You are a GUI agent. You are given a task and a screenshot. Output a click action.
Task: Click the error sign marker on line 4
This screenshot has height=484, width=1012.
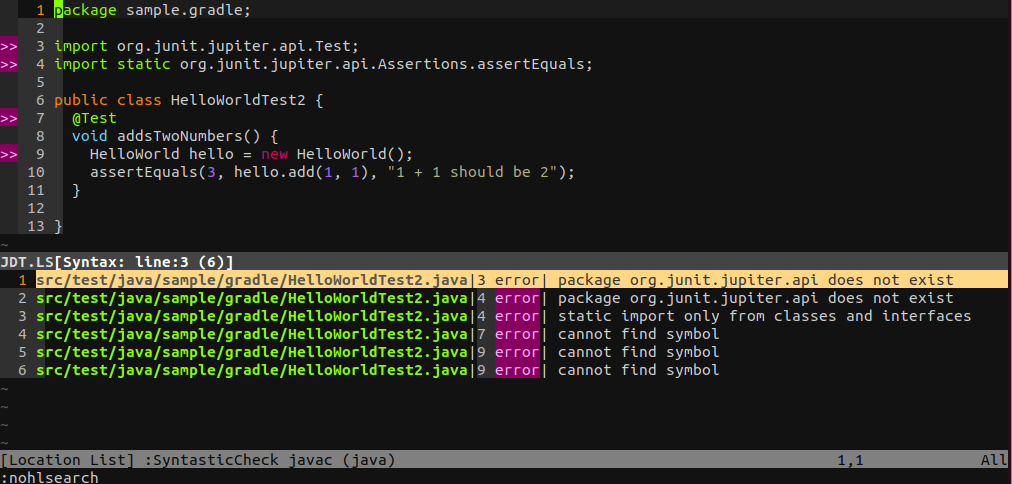click(9, 65)
